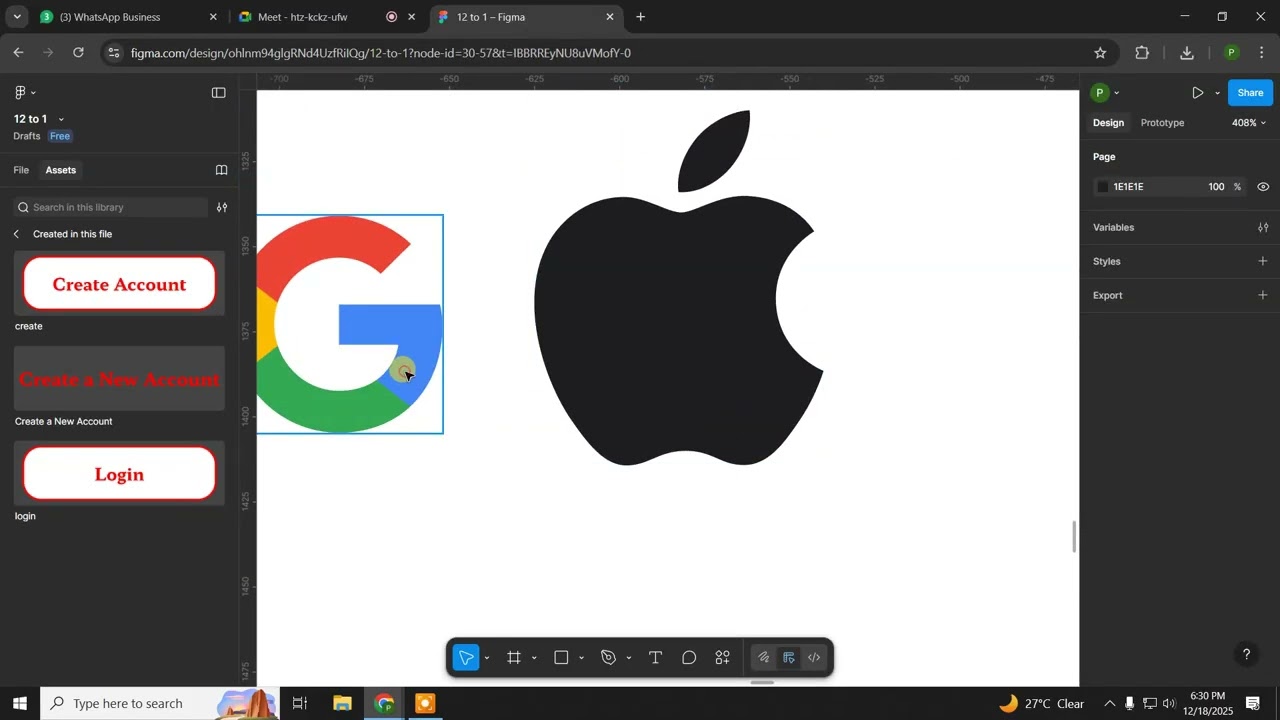Viewport: 1280px width, 720px height.
Task: Open Pen tool options dropdown arrow
Action: point(628,658)
